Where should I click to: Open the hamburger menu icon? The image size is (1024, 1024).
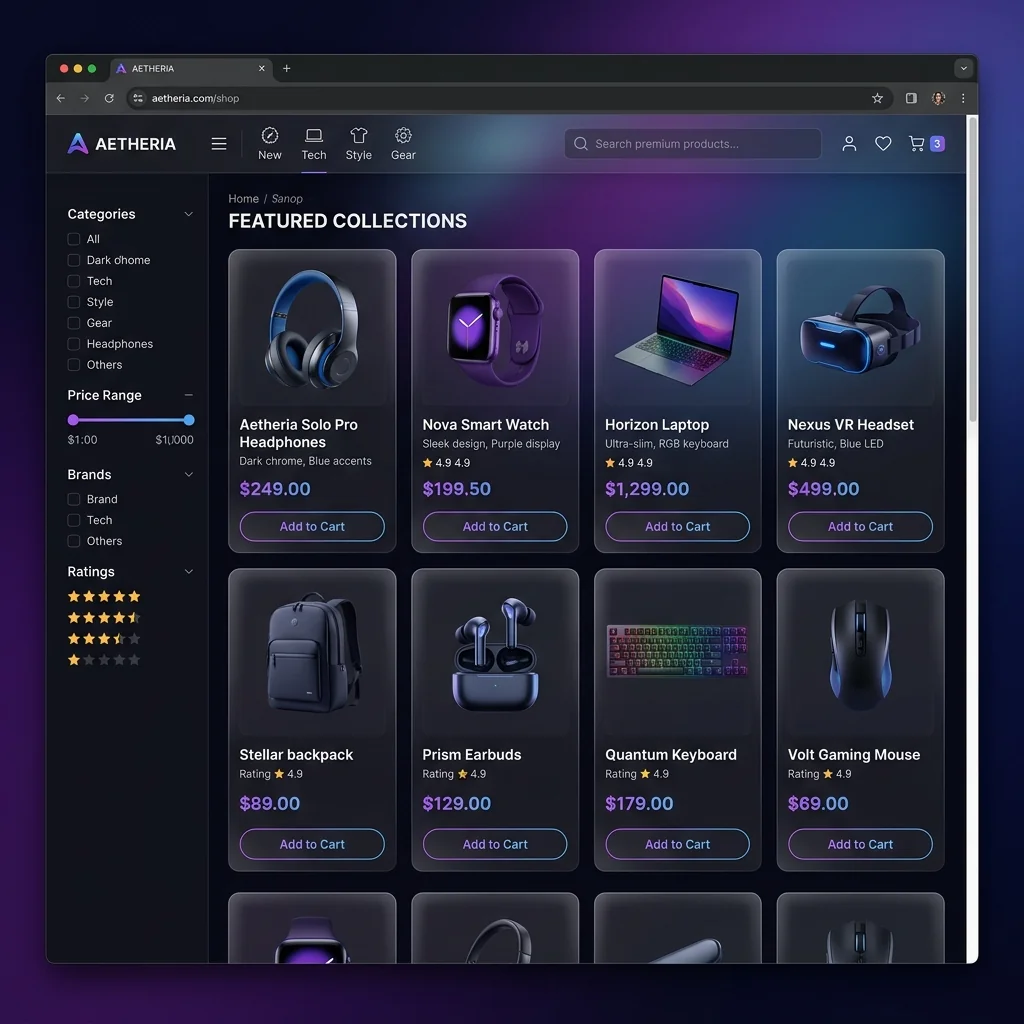[x=219, y=144]
